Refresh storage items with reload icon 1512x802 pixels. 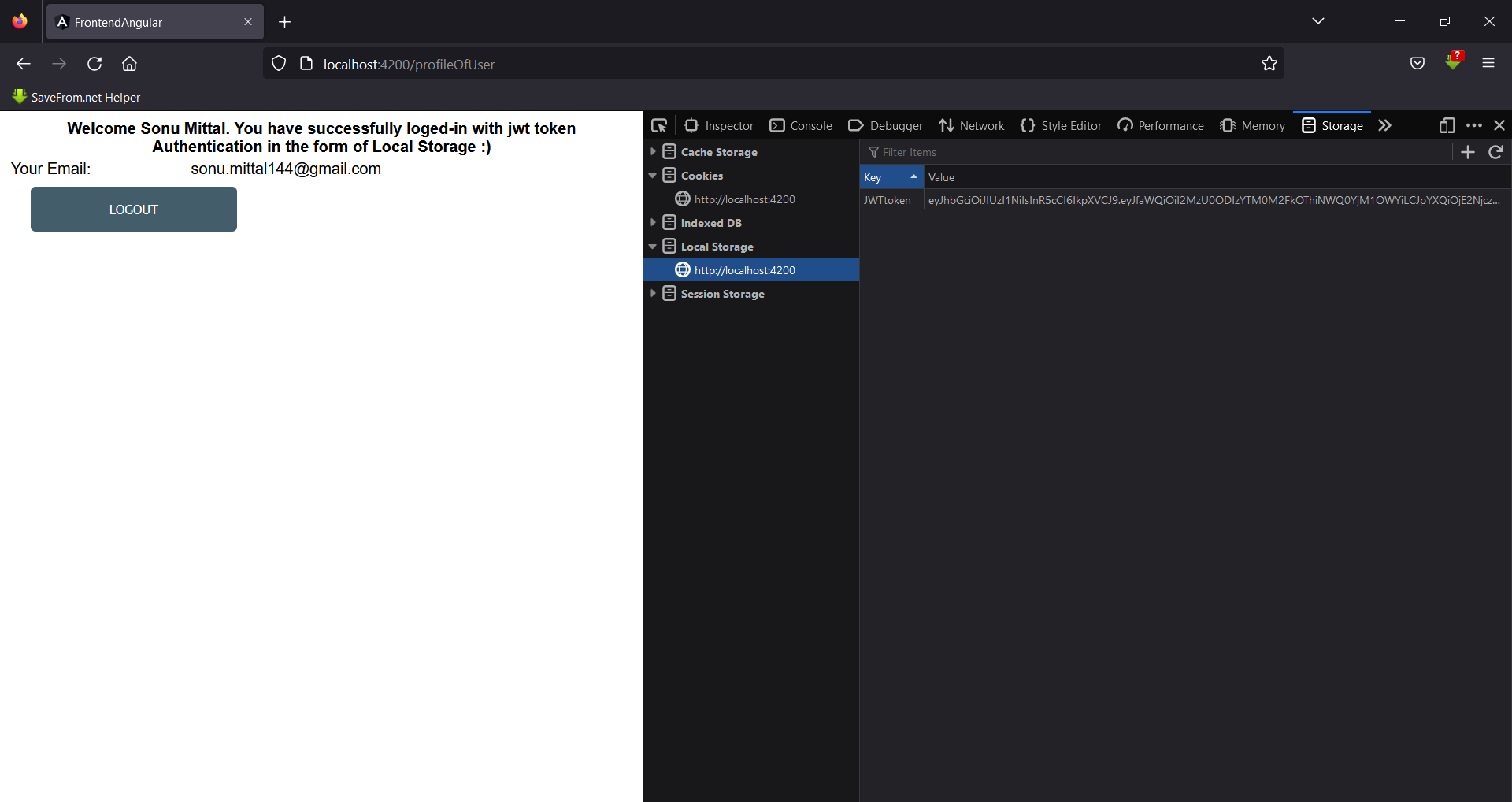pos(1496,152)
